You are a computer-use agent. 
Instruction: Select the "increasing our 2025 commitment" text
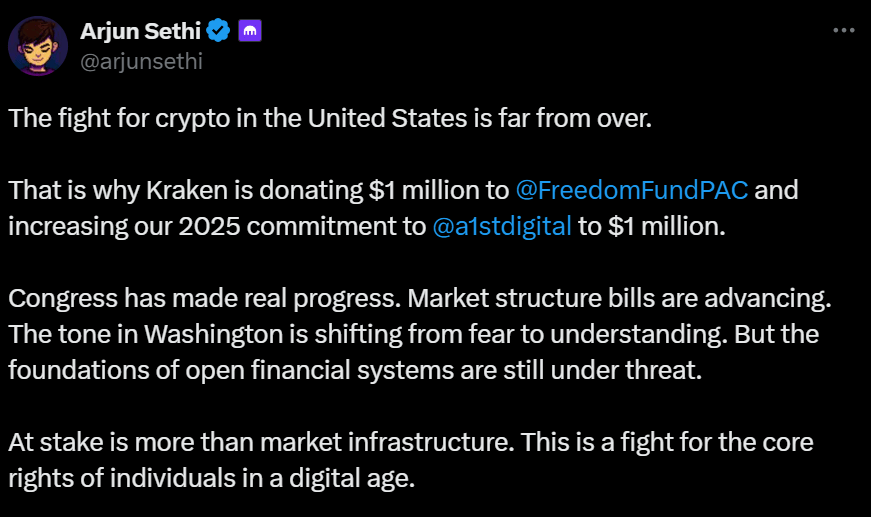pos(217,226)
